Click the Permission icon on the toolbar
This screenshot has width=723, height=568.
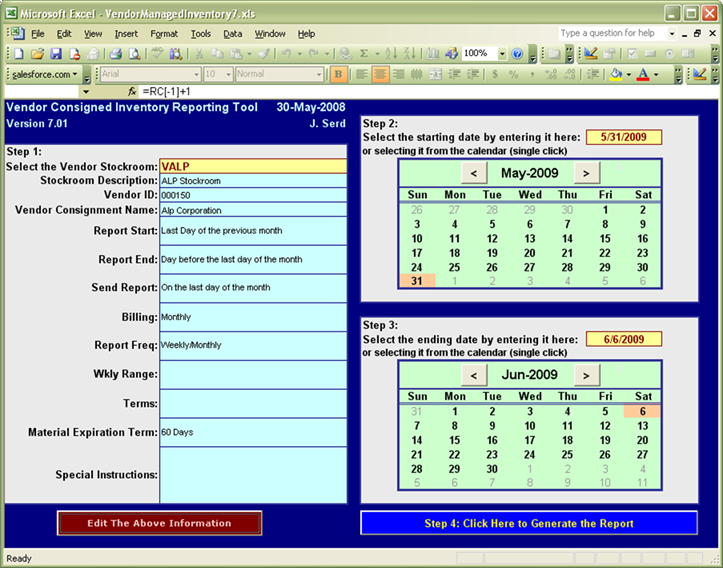pos(74,54)
